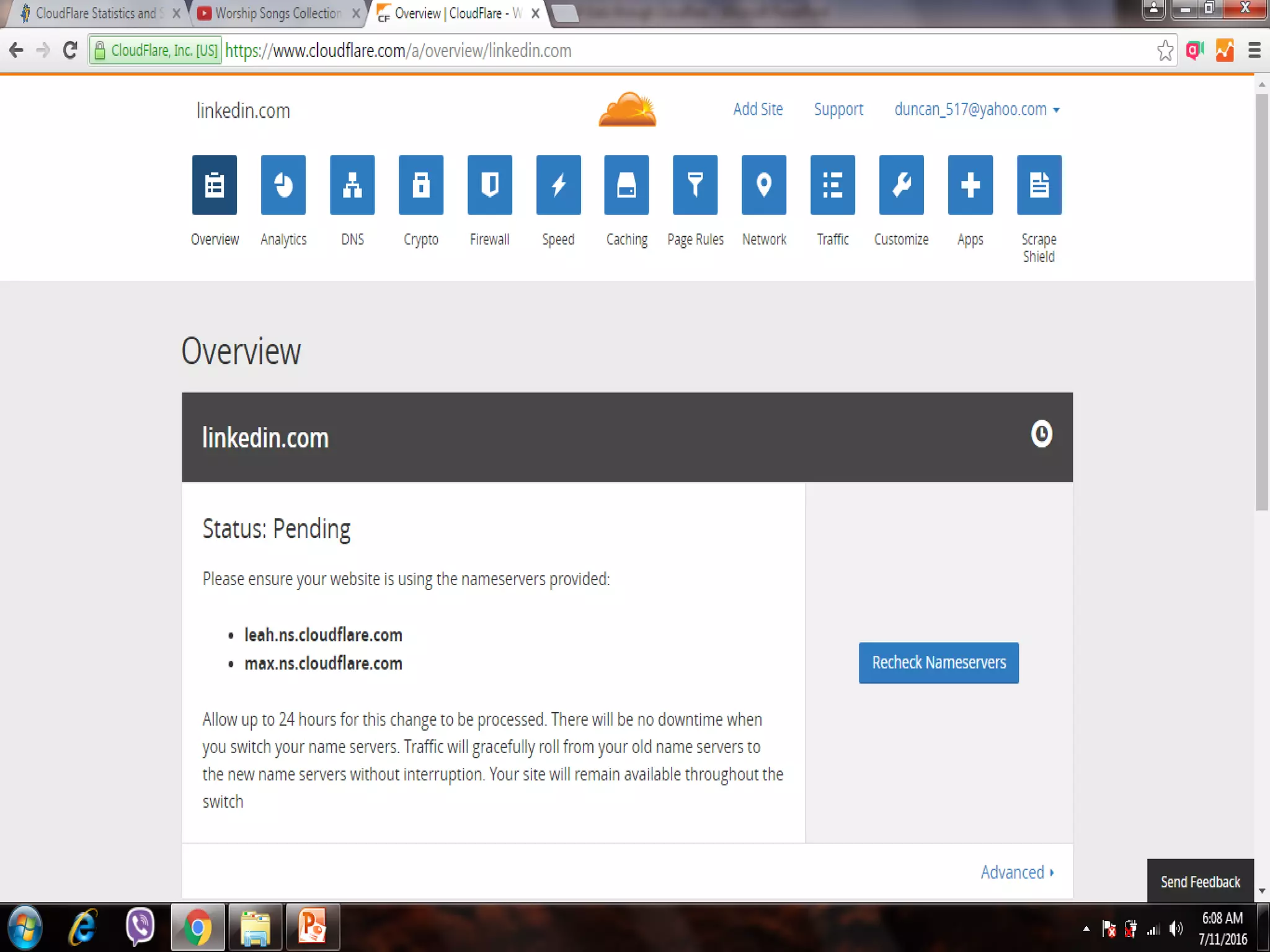Select the Speed lightning bolt icon

pos(558,185)
